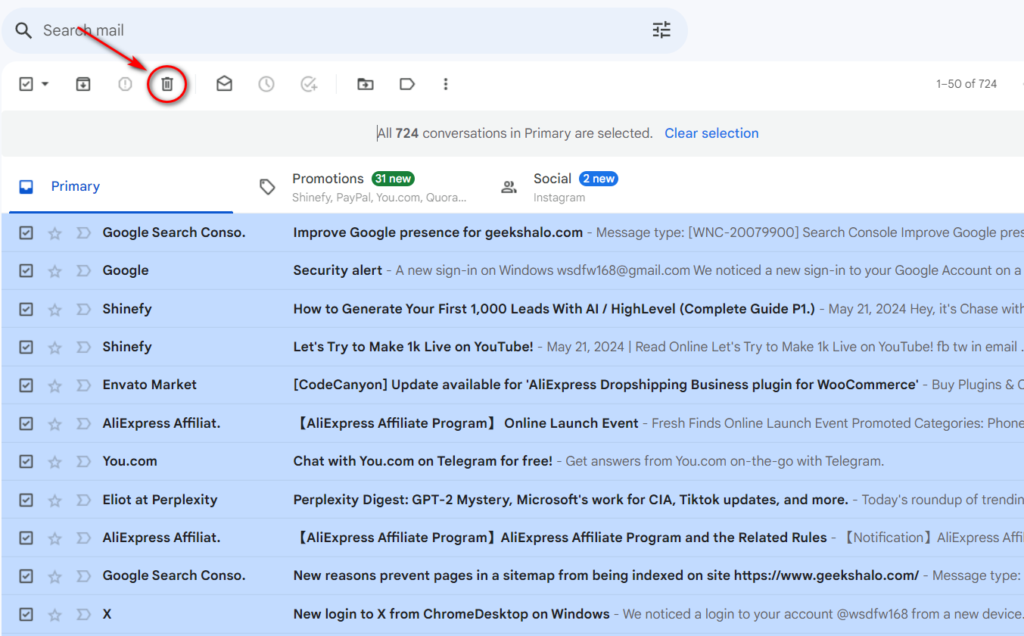The image size is (1024, 636).
Task: Star the Google Security alert email
Action: tap(55, 271)
